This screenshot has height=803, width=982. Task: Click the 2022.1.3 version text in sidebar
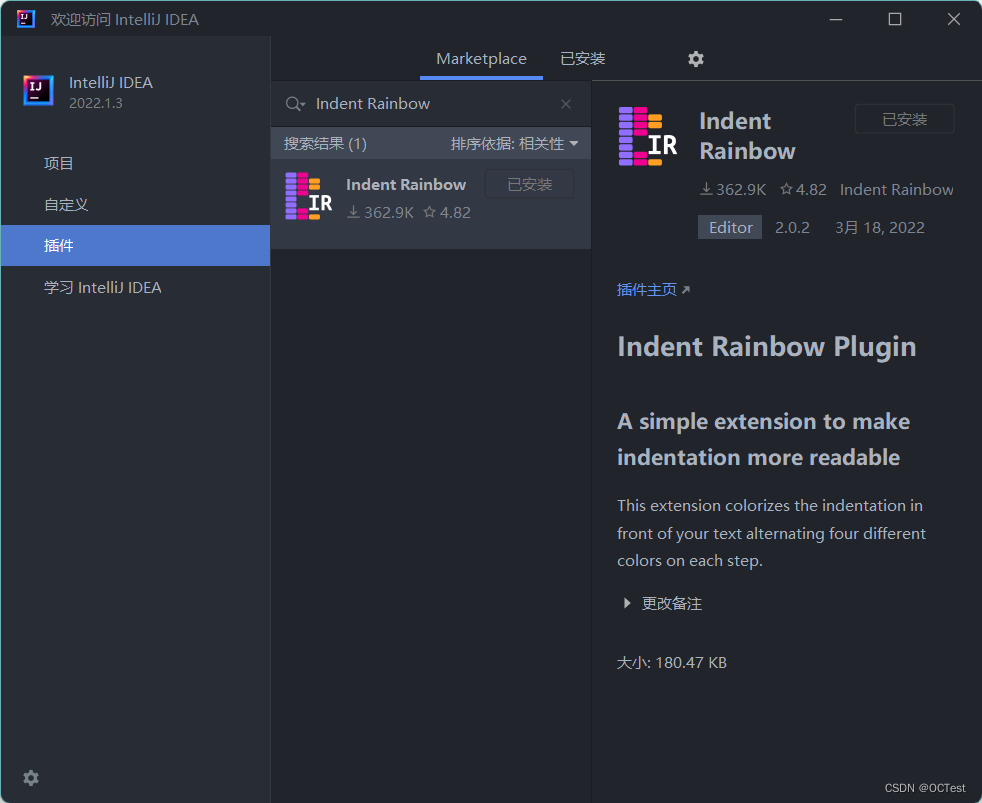96,103
